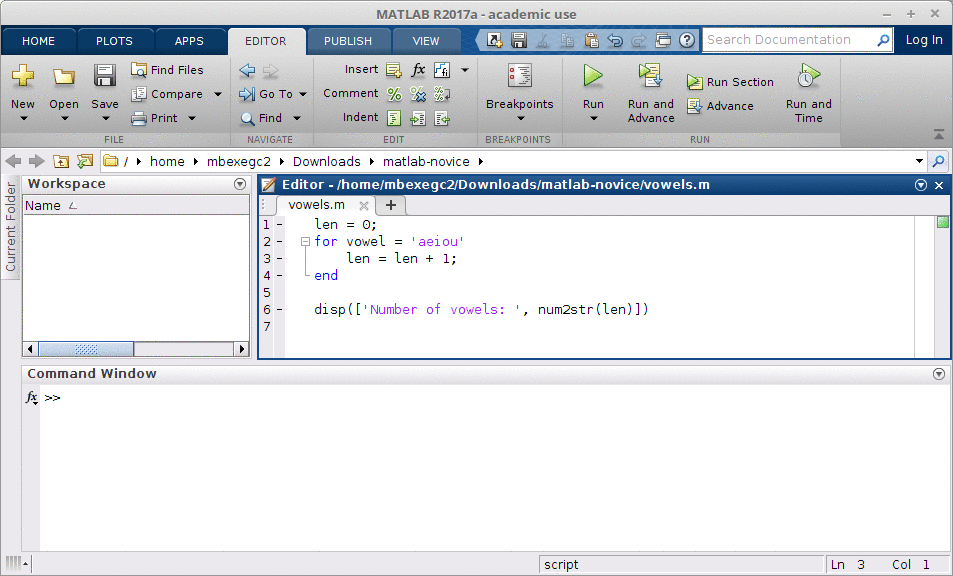This screenshot has height=576, width=953.
Task: Collapse the for loop code fold
Action: coord(305,241)
